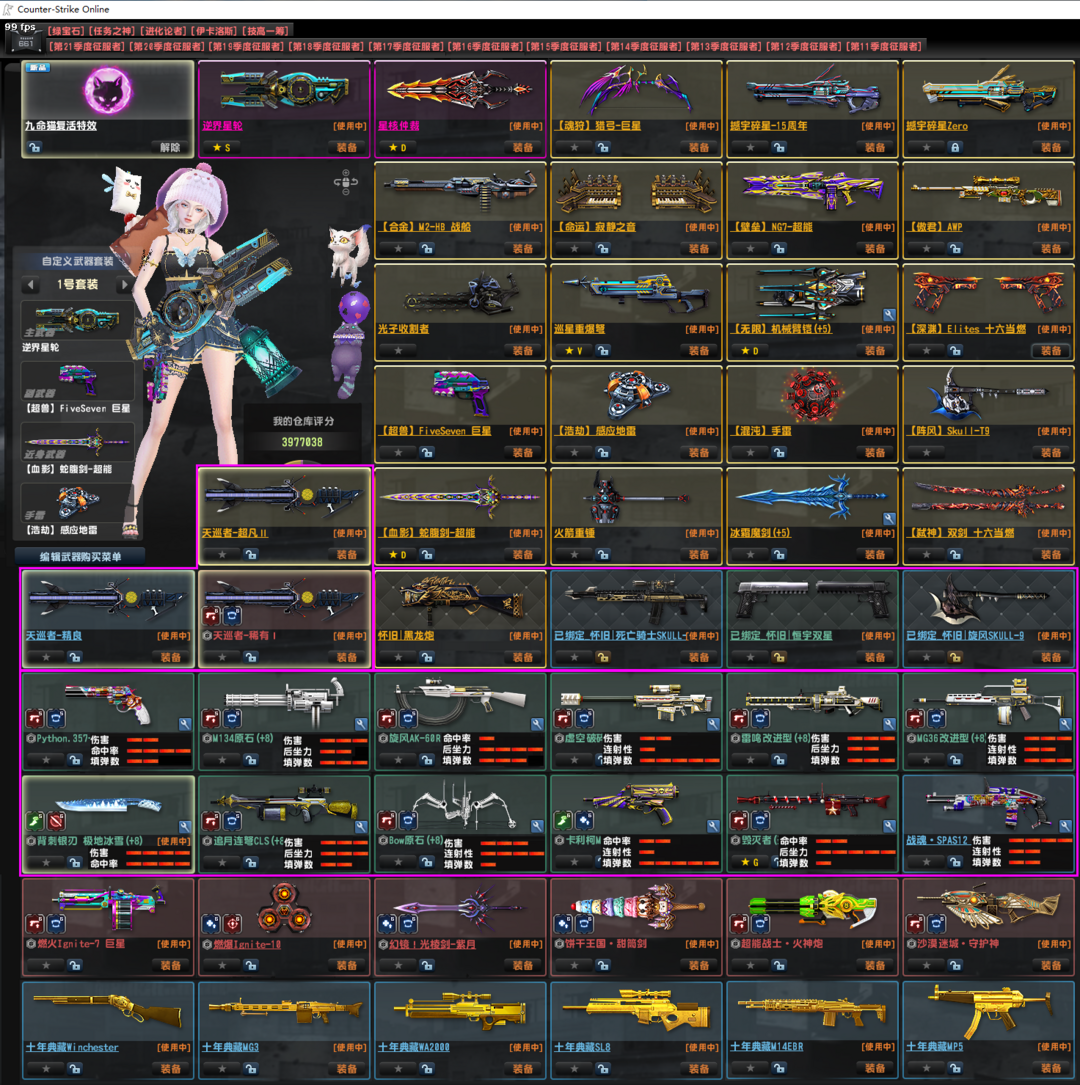Click S-grade star badge on 逆界星轮
1080x1085 pixels.
tap(222, 147)
